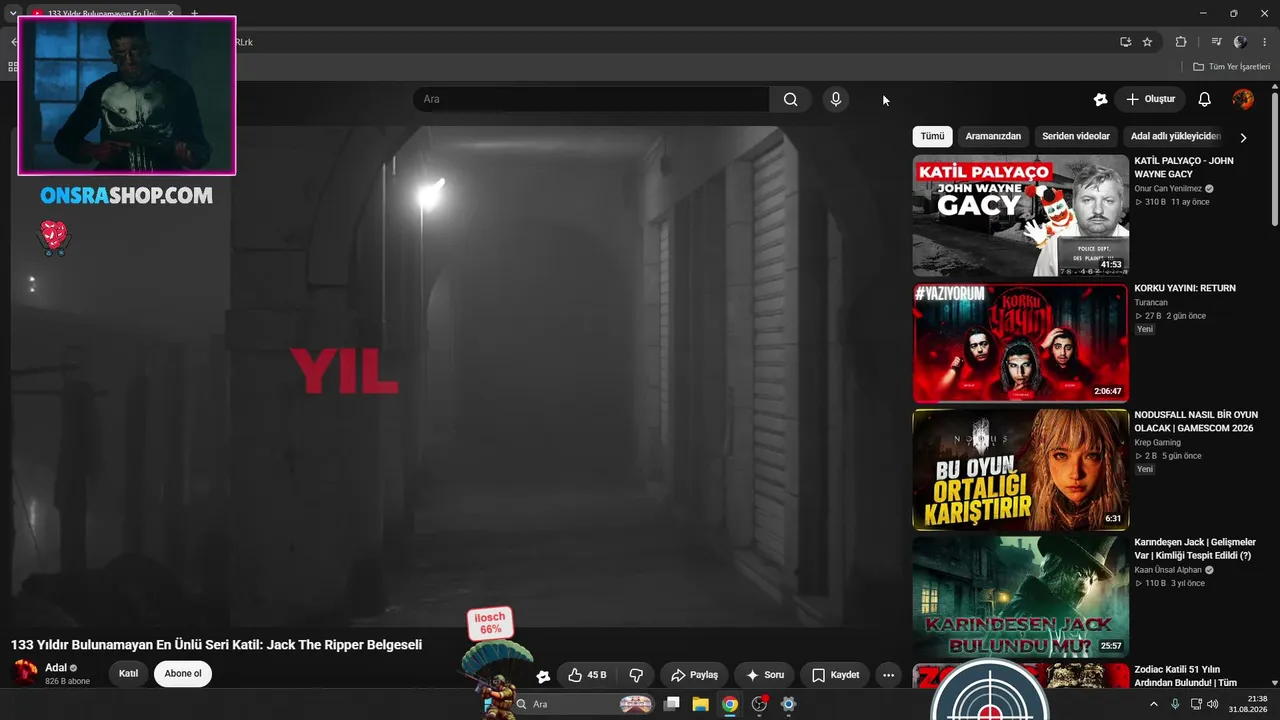Click the sparkle icon left of the like button
Screen dimensions: 1280x720
coord(543,676)
